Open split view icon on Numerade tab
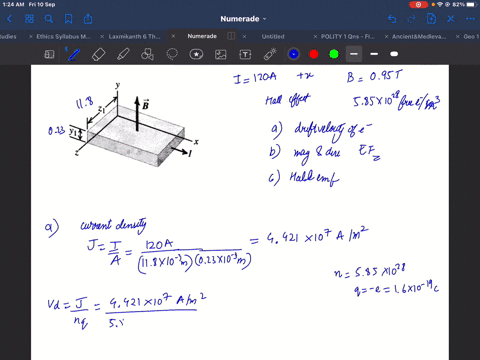The image size is (480, 360). click(231, 36)
